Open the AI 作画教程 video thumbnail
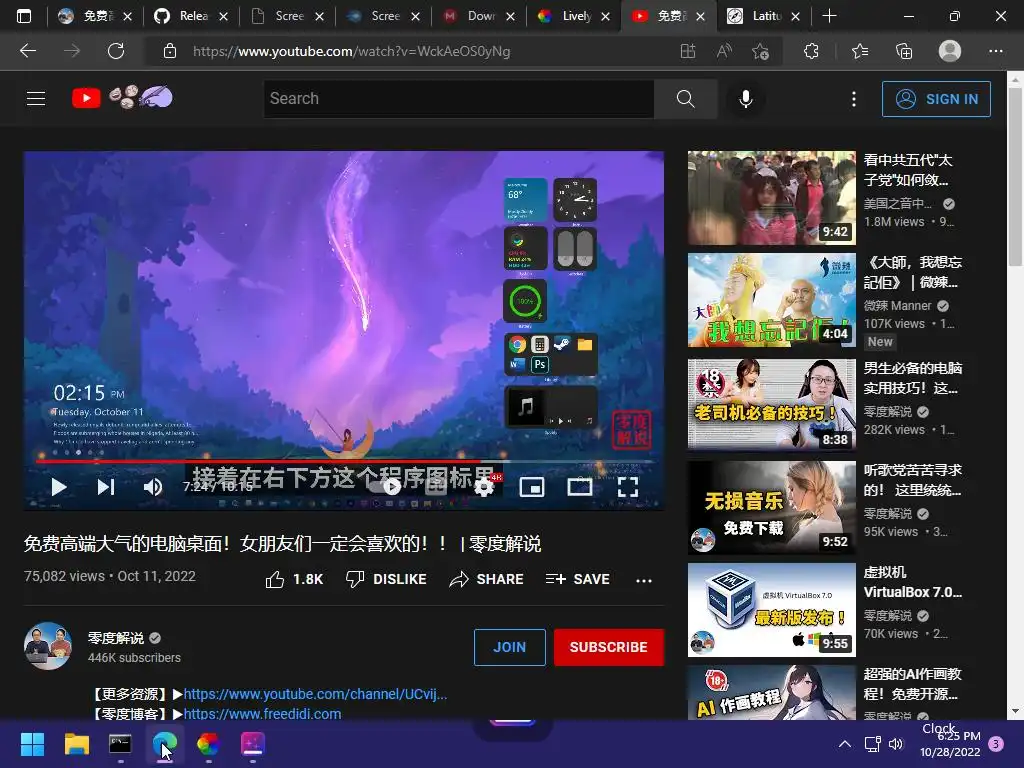Viewport: 1024px width, 768px height. point(771,693)
